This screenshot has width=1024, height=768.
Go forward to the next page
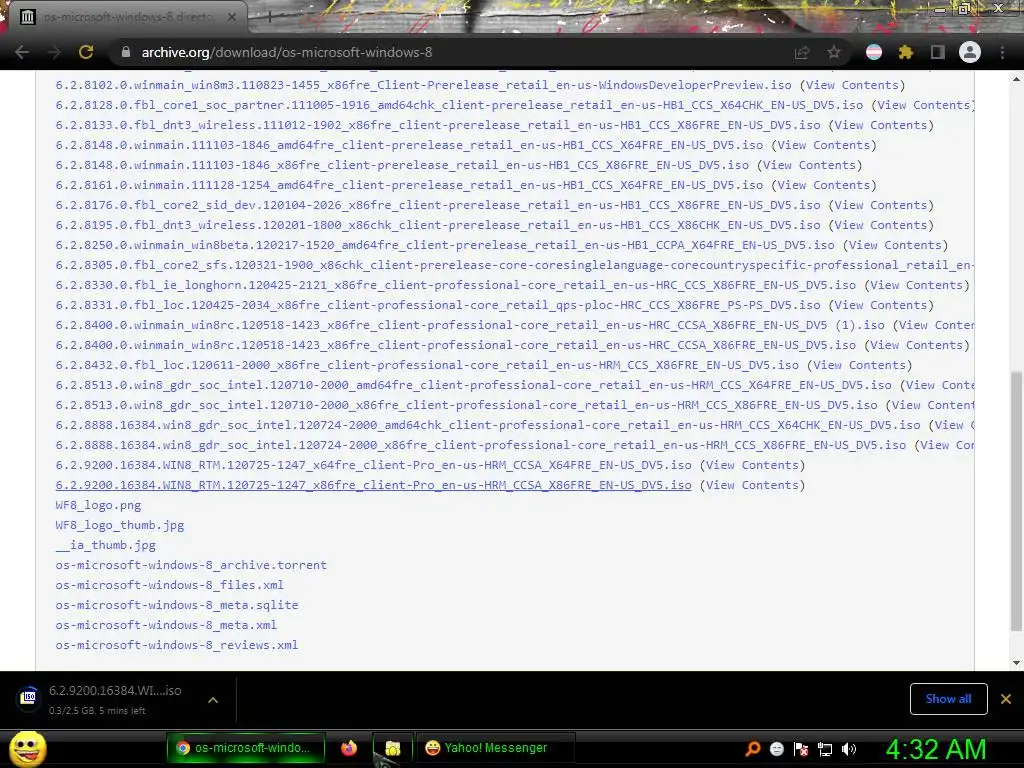[x=54, y=52]
